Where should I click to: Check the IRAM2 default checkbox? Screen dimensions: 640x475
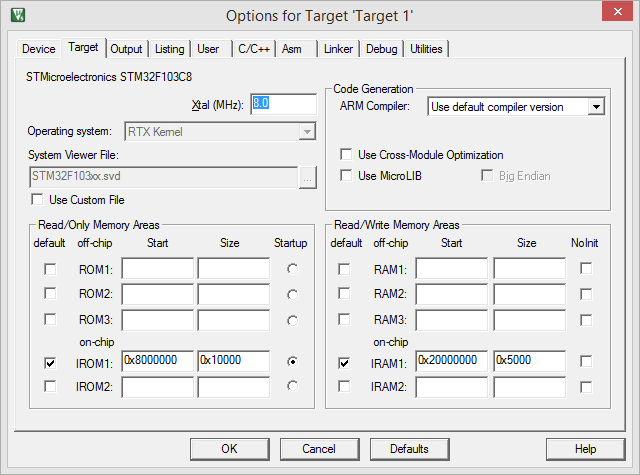click(344, 386)
